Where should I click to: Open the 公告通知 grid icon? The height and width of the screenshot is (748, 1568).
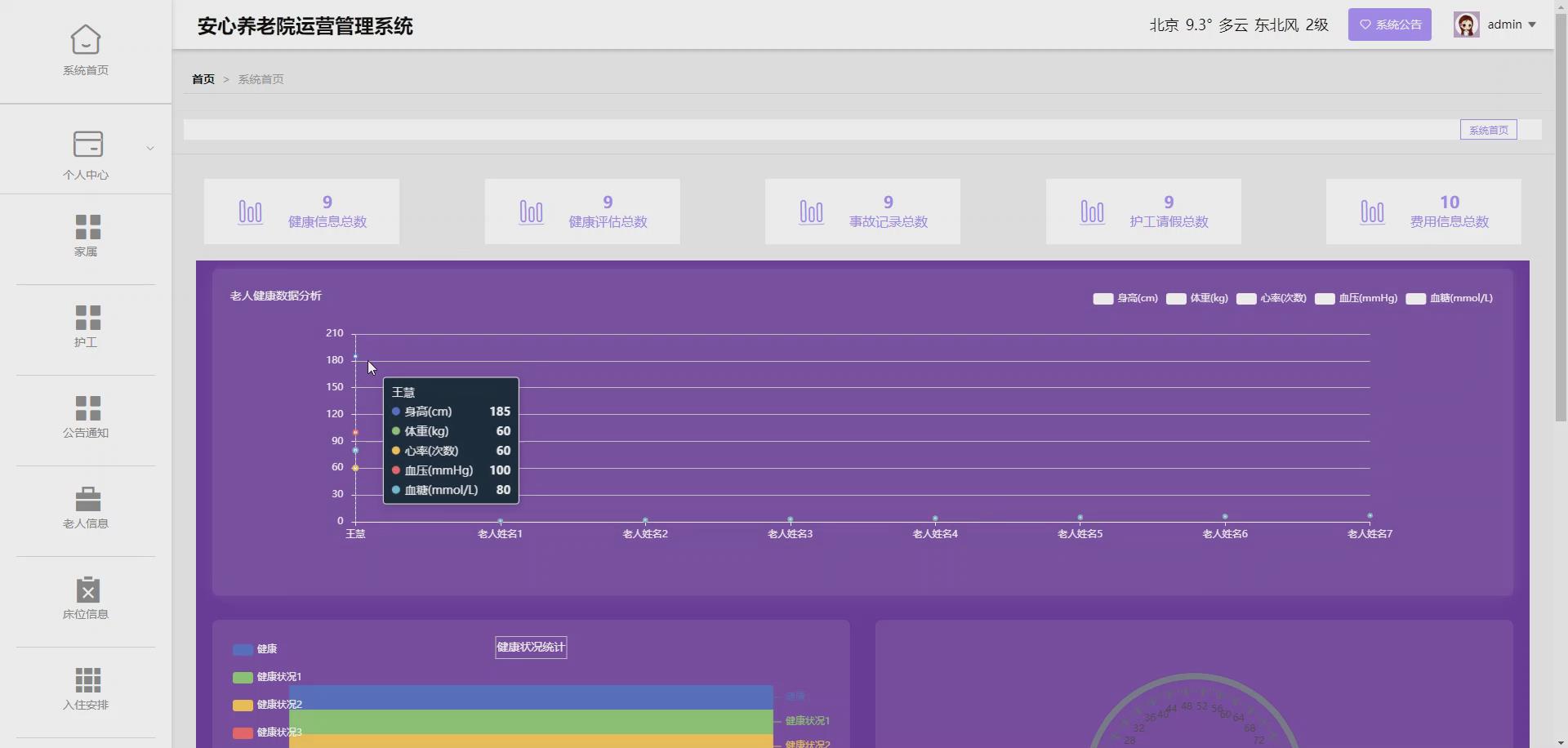[x=87, y=408]
